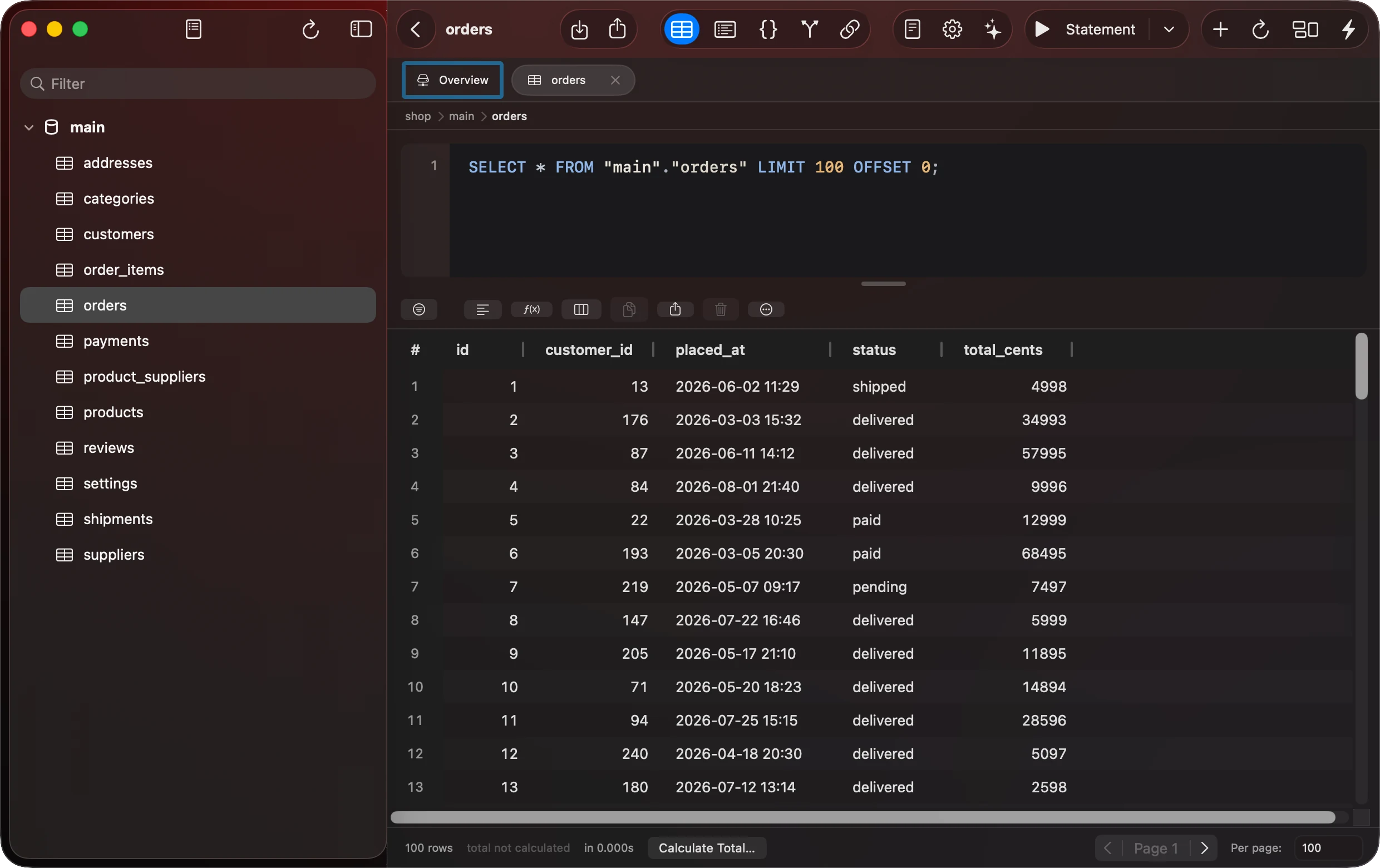The image size is (1380, 868).
Task: Click the SQL SELECT statement line in editor
Action: click(x=703, y=167)
